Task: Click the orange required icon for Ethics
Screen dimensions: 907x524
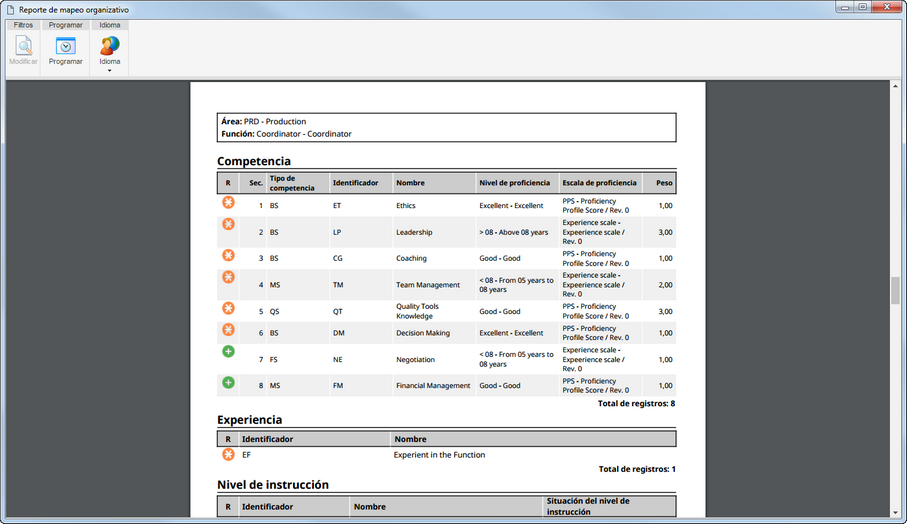Action: [x=228, y=202]
